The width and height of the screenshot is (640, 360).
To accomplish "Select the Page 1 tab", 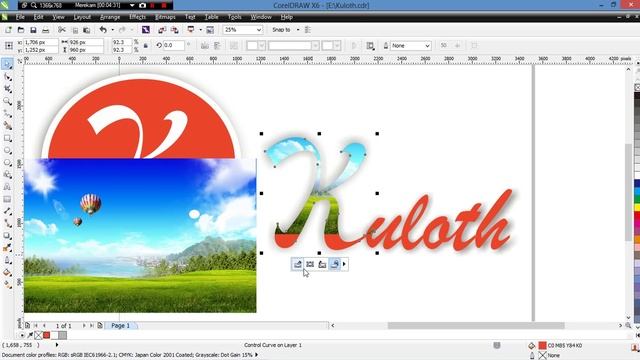I will pyautogui.click(x=121, y=326).
